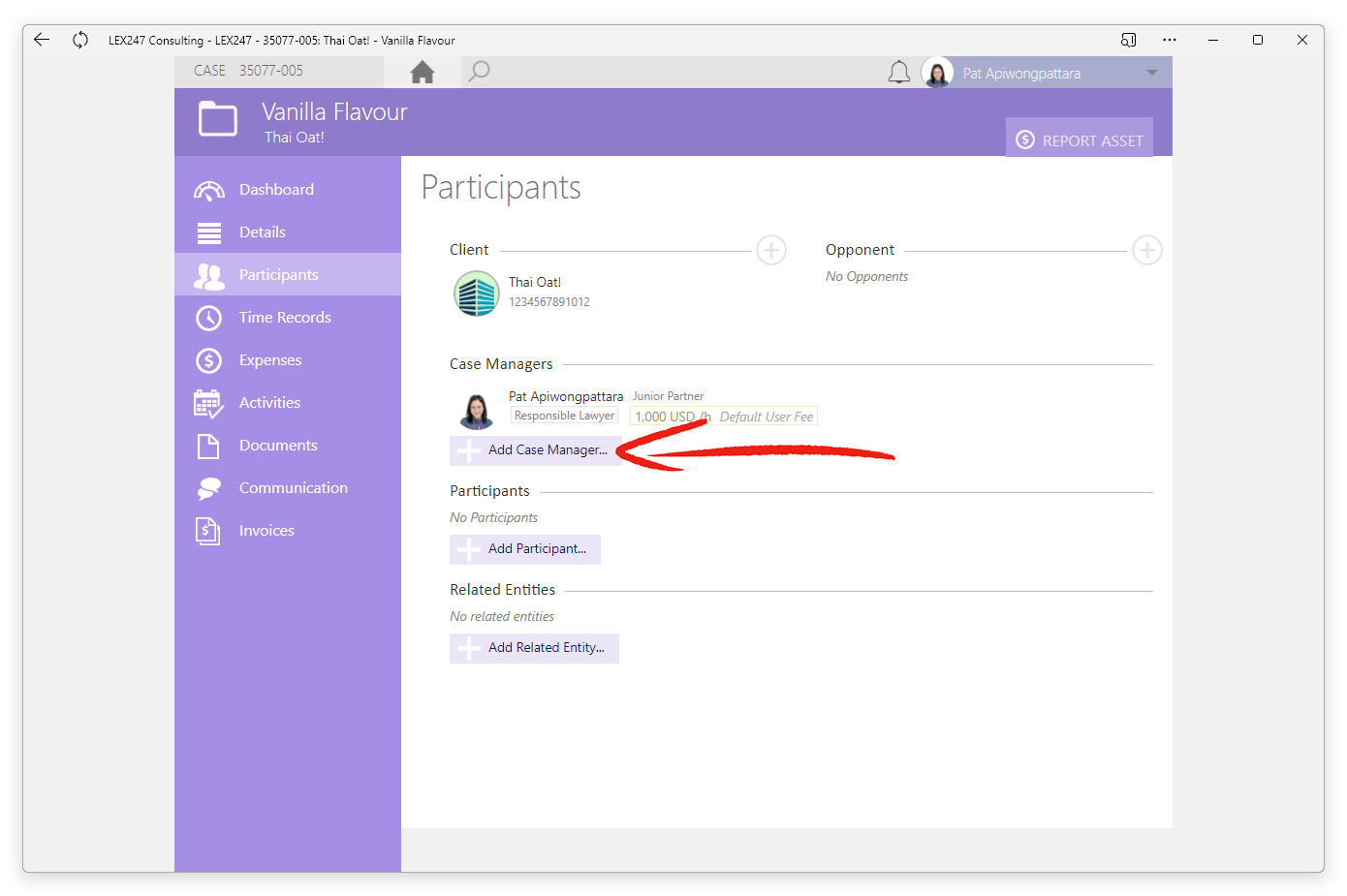Open the Time Records menu item

coord(288,317)
